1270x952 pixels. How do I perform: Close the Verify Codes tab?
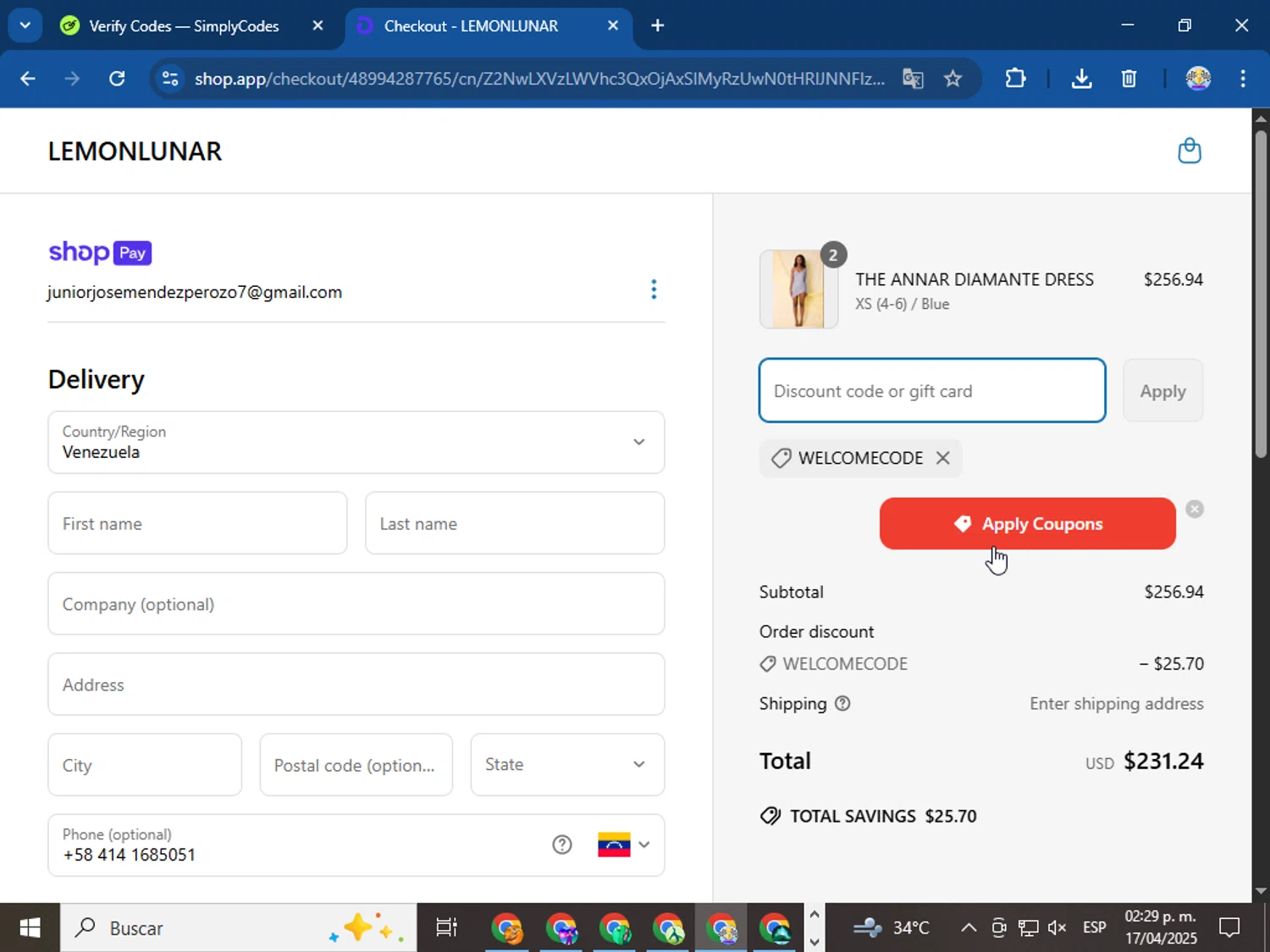[x=317, y=25]
